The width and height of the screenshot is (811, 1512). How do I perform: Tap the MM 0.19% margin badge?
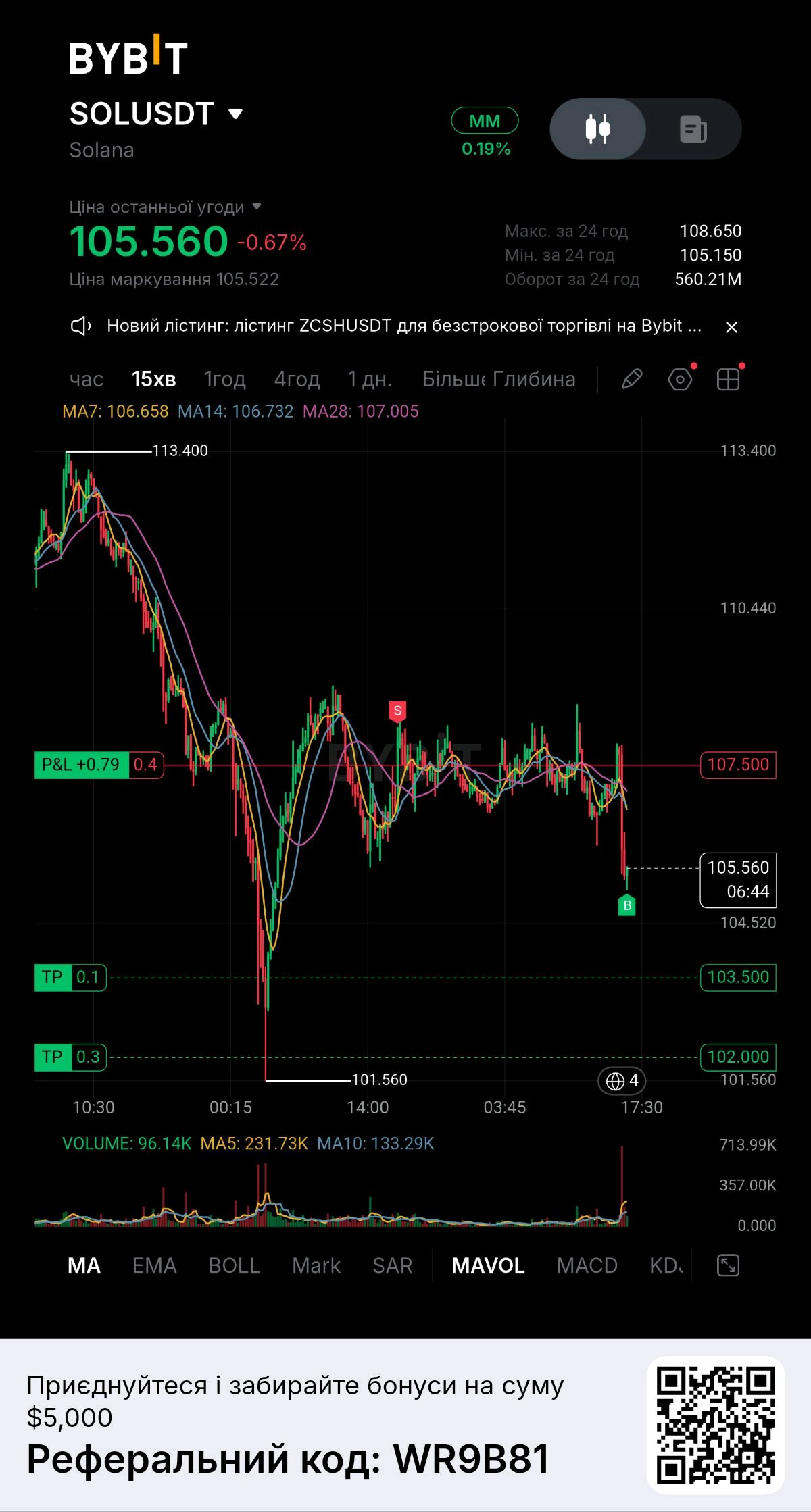click(x=485, y=132)
